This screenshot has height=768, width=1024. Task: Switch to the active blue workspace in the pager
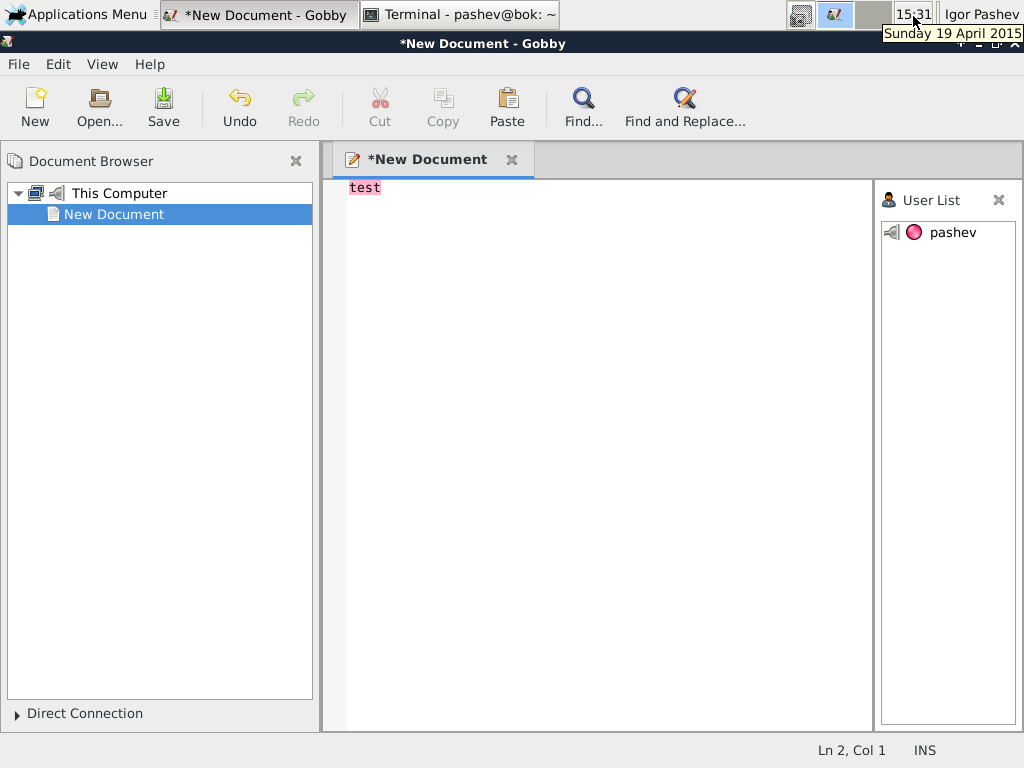[x=835, y=15]
